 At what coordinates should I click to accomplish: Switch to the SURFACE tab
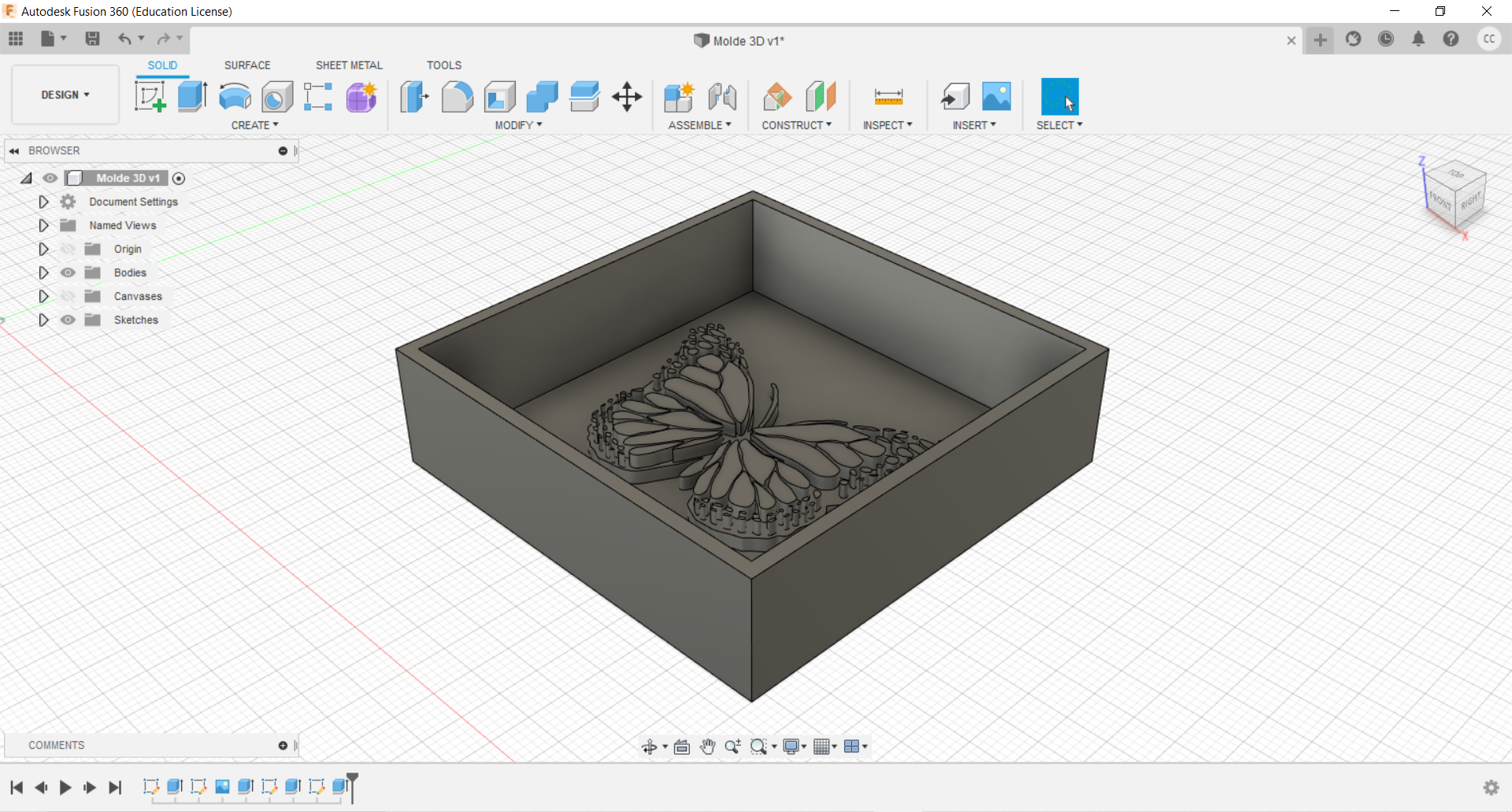[247, 65]
